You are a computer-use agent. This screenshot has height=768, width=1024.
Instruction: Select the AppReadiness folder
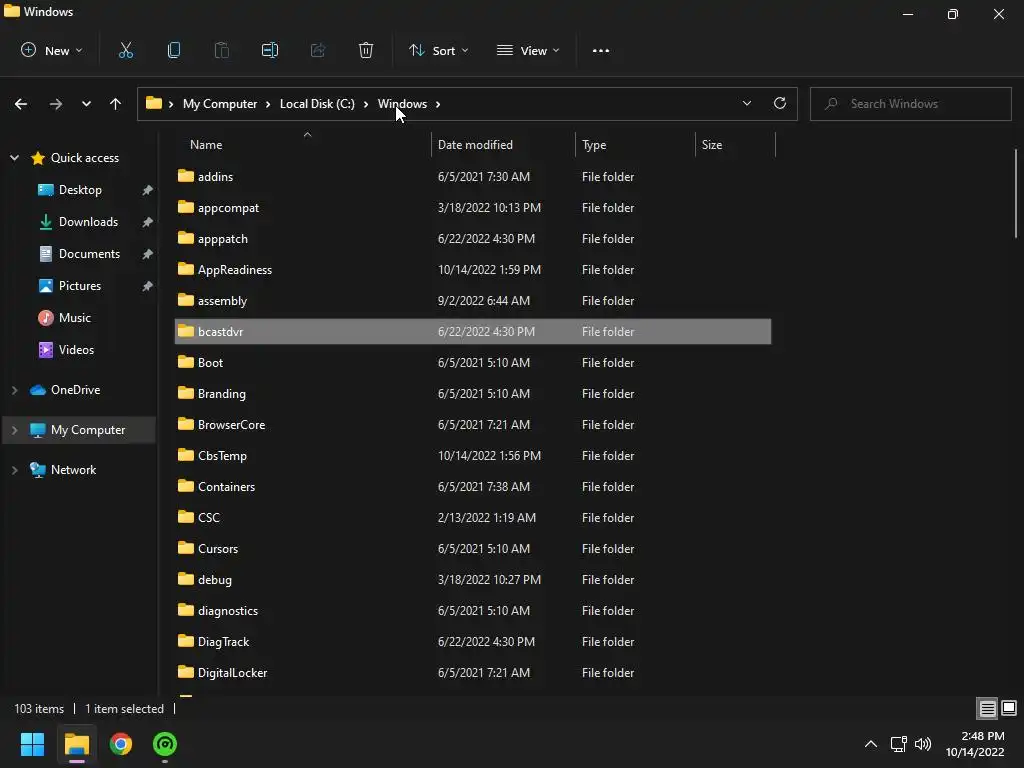473,270
